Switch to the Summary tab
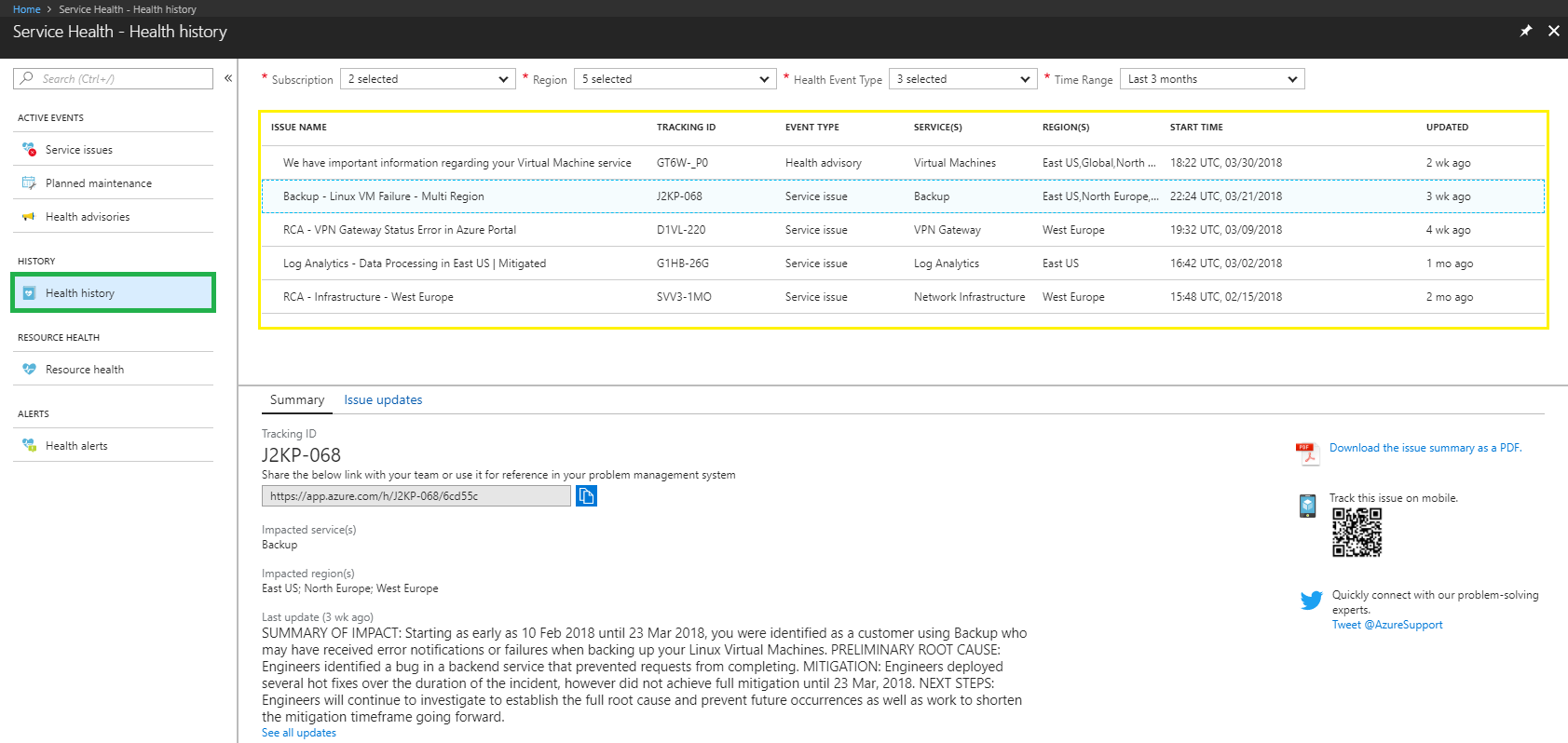 coord(297,399)
